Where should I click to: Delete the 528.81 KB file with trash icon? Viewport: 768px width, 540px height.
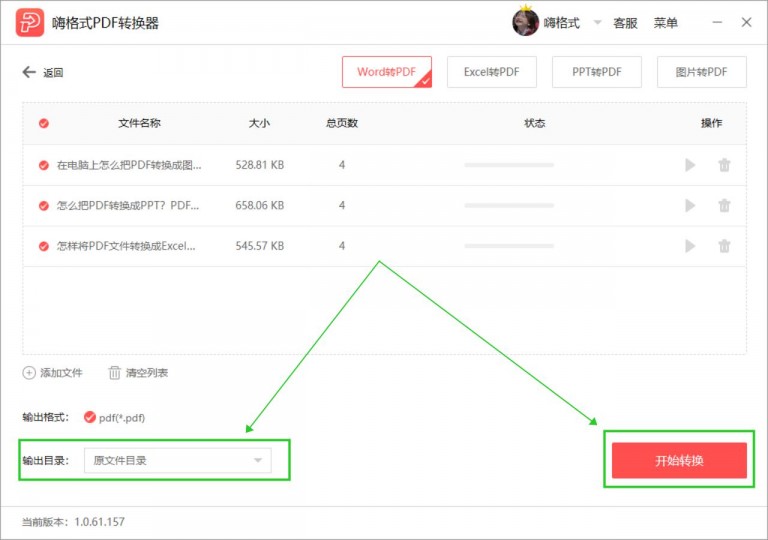(x=724, y=165)
